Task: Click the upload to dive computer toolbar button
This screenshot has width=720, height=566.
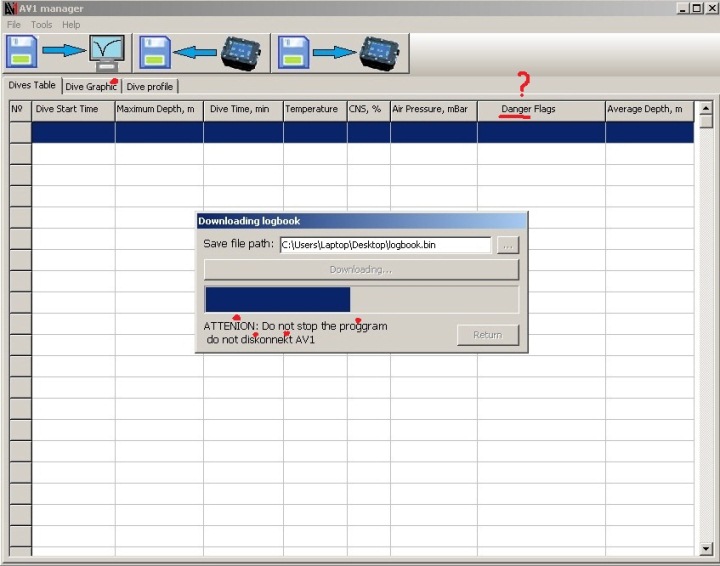Action: tap(338, 51)
